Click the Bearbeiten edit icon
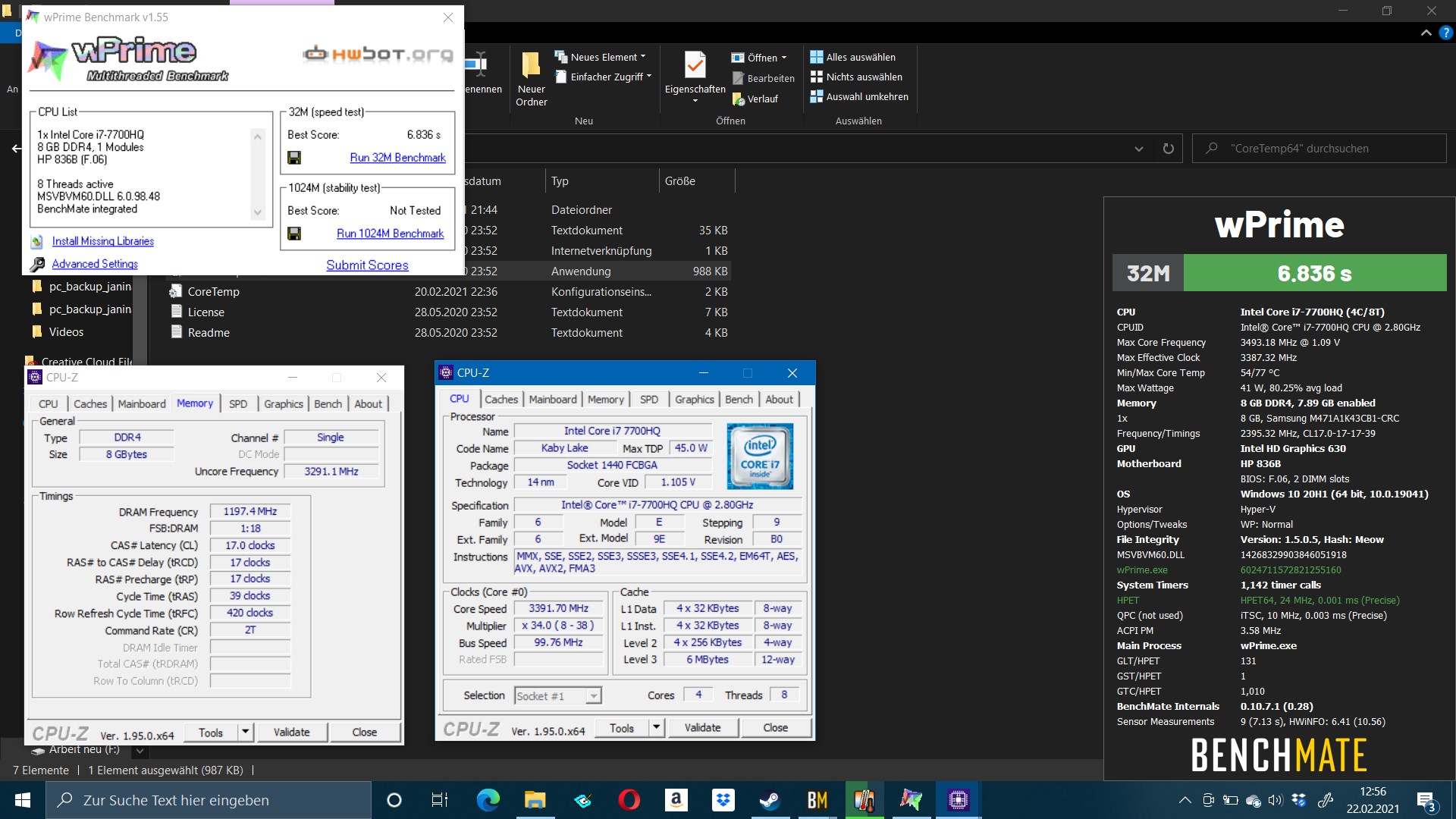Screen dimensions: 1456x819 (x=738, y=78)
